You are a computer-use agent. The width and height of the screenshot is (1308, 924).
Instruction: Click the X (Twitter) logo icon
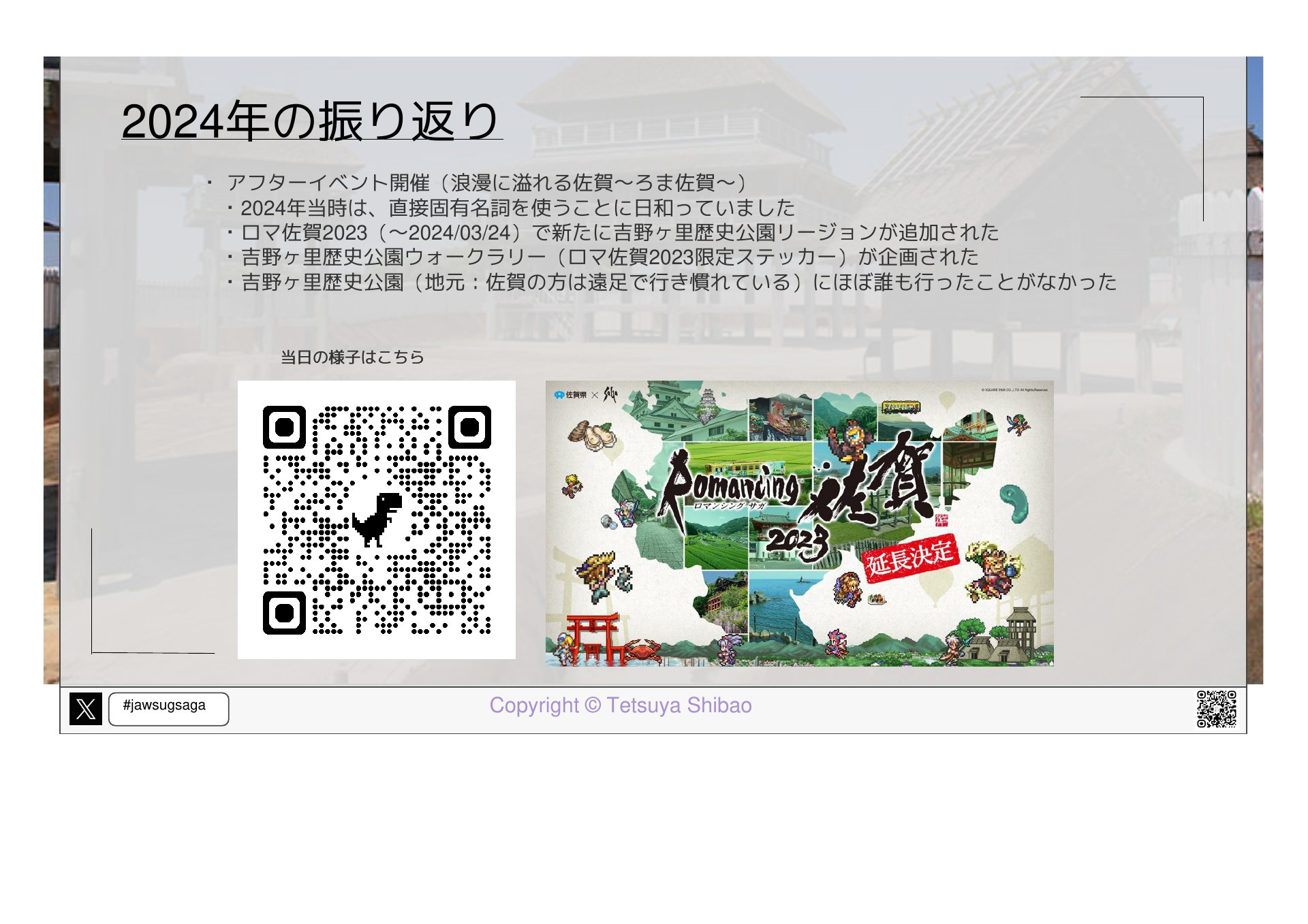tap(86, 708)
